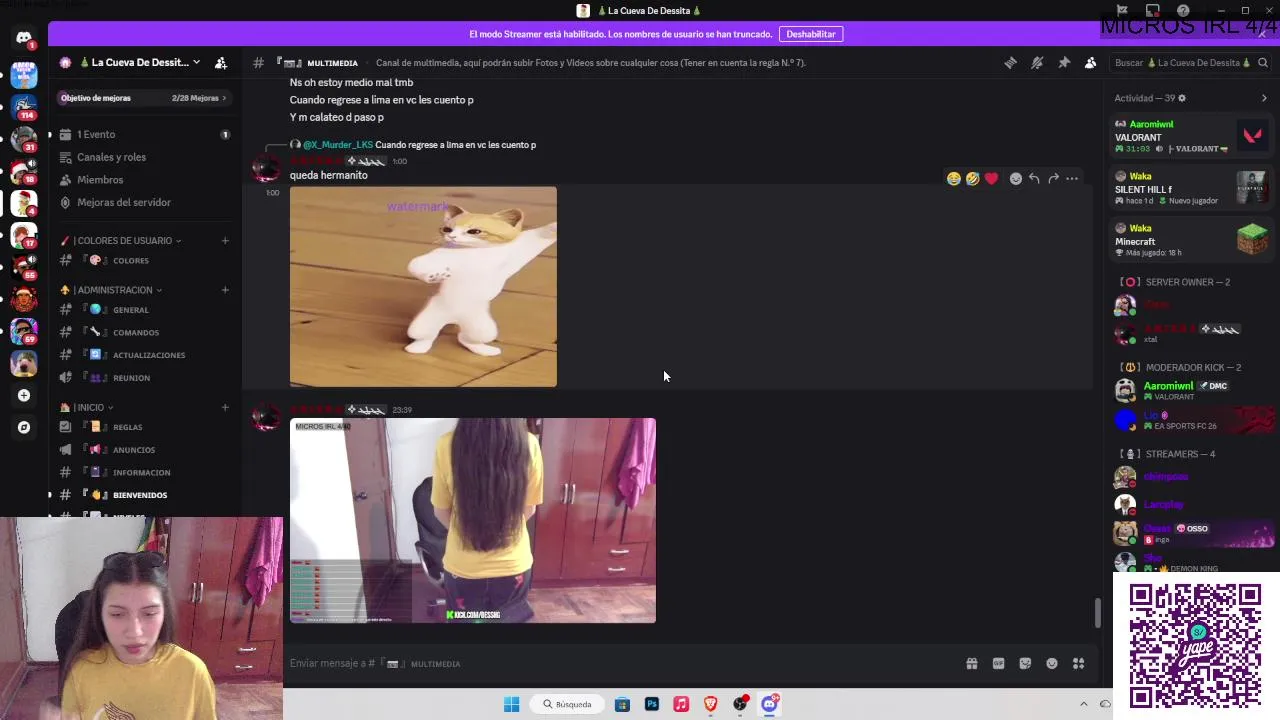Viewport: 1280px width, 720px height.
Task: Open the add reaction smiley picker
Action: (x=1016, y=179)
